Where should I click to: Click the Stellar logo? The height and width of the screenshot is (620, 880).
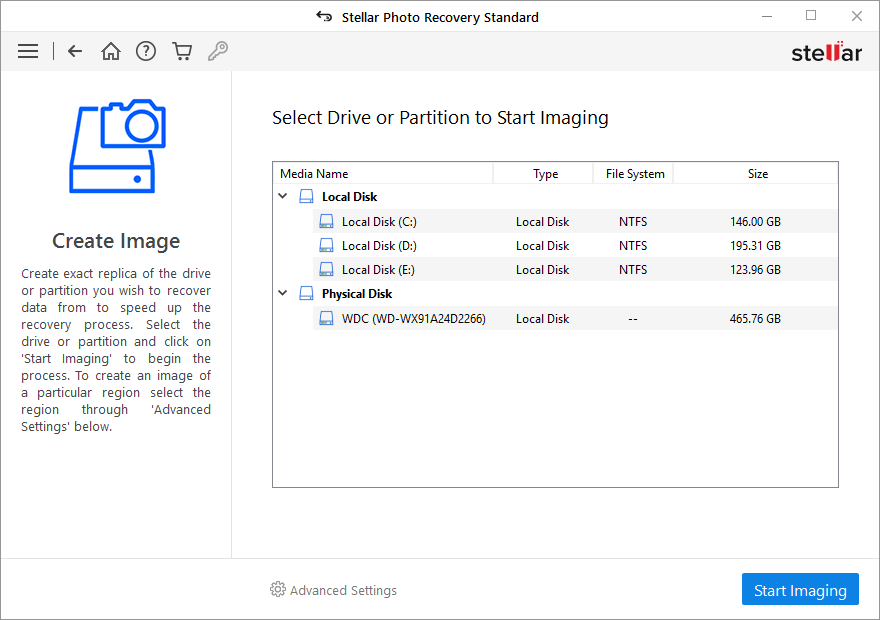pos(826,52)
